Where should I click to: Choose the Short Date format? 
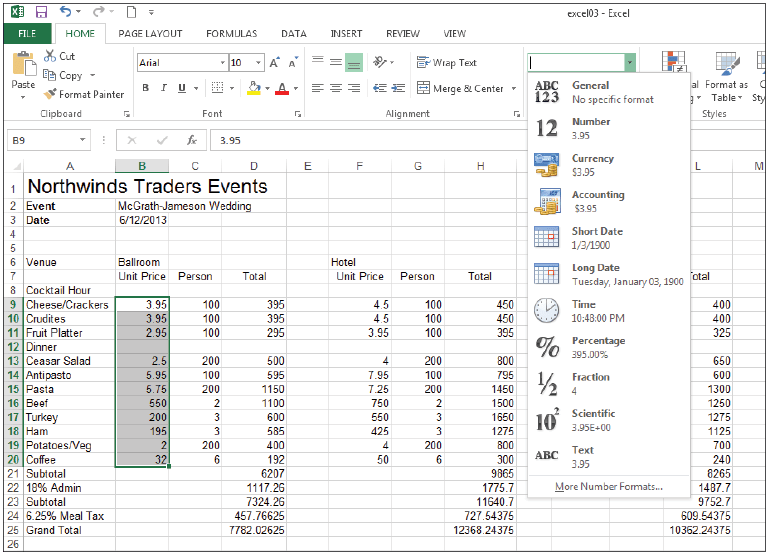point(609,238)
